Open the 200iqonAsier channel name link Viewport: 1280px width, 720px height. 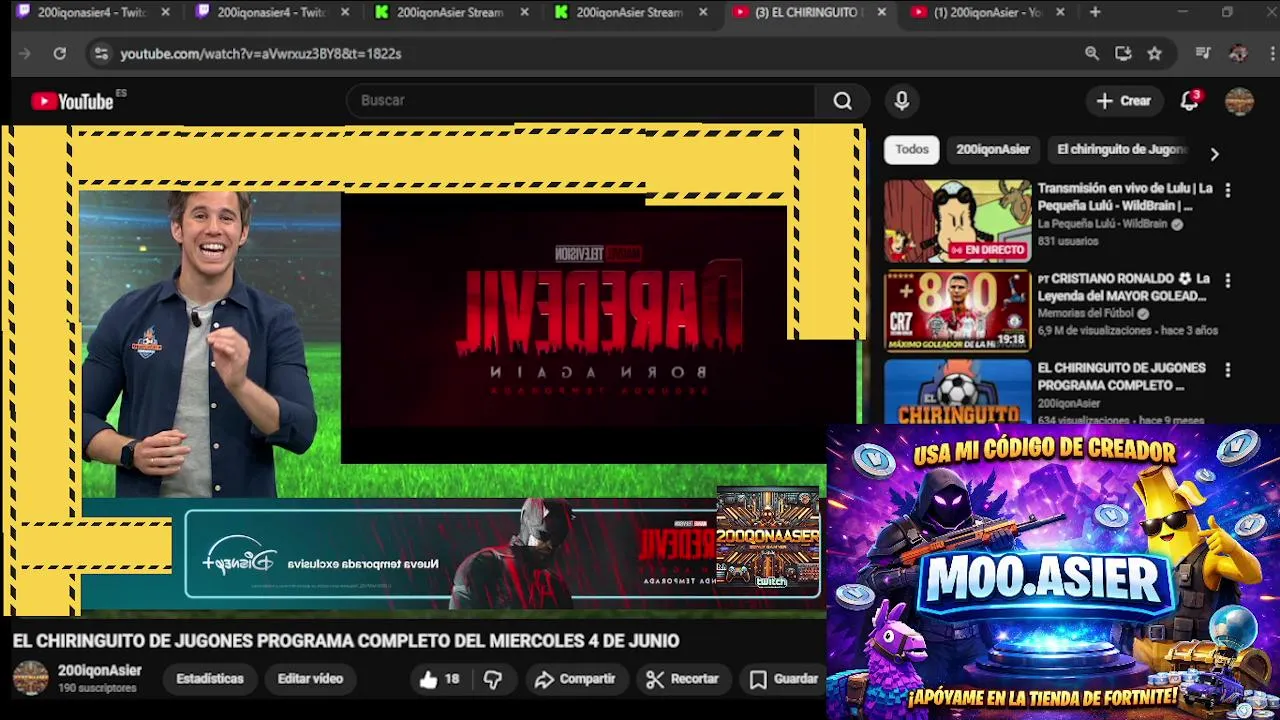[99, 670]
